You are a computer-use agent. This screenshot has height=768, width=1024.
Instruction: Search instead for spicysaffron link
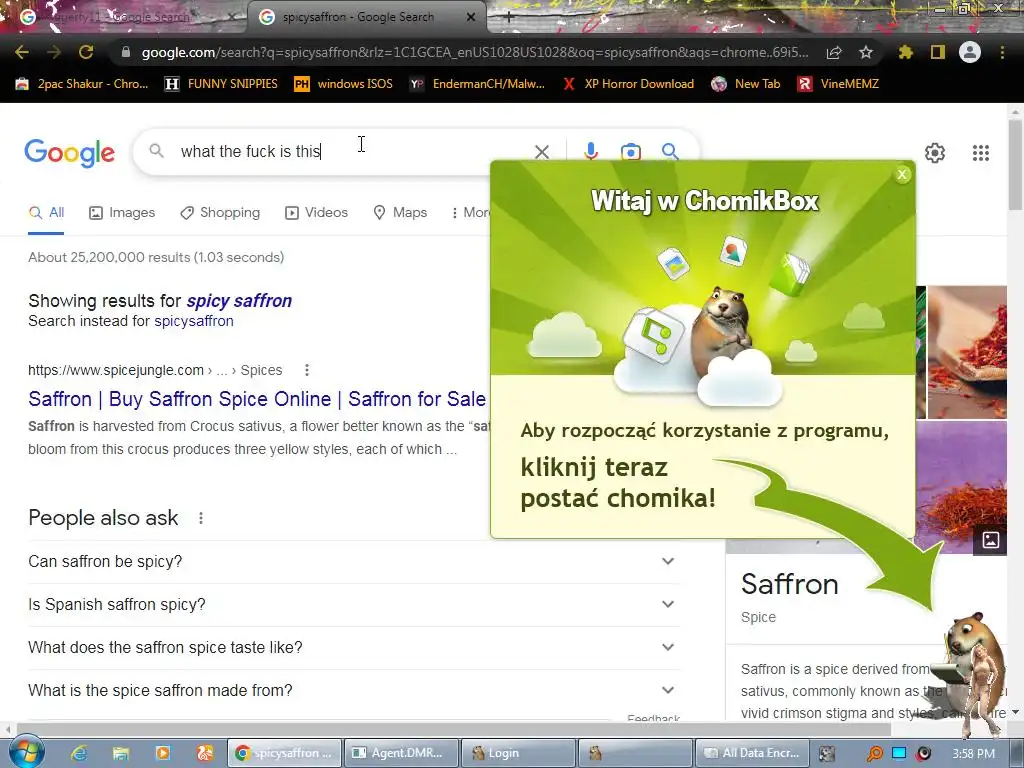coord(193,321)
